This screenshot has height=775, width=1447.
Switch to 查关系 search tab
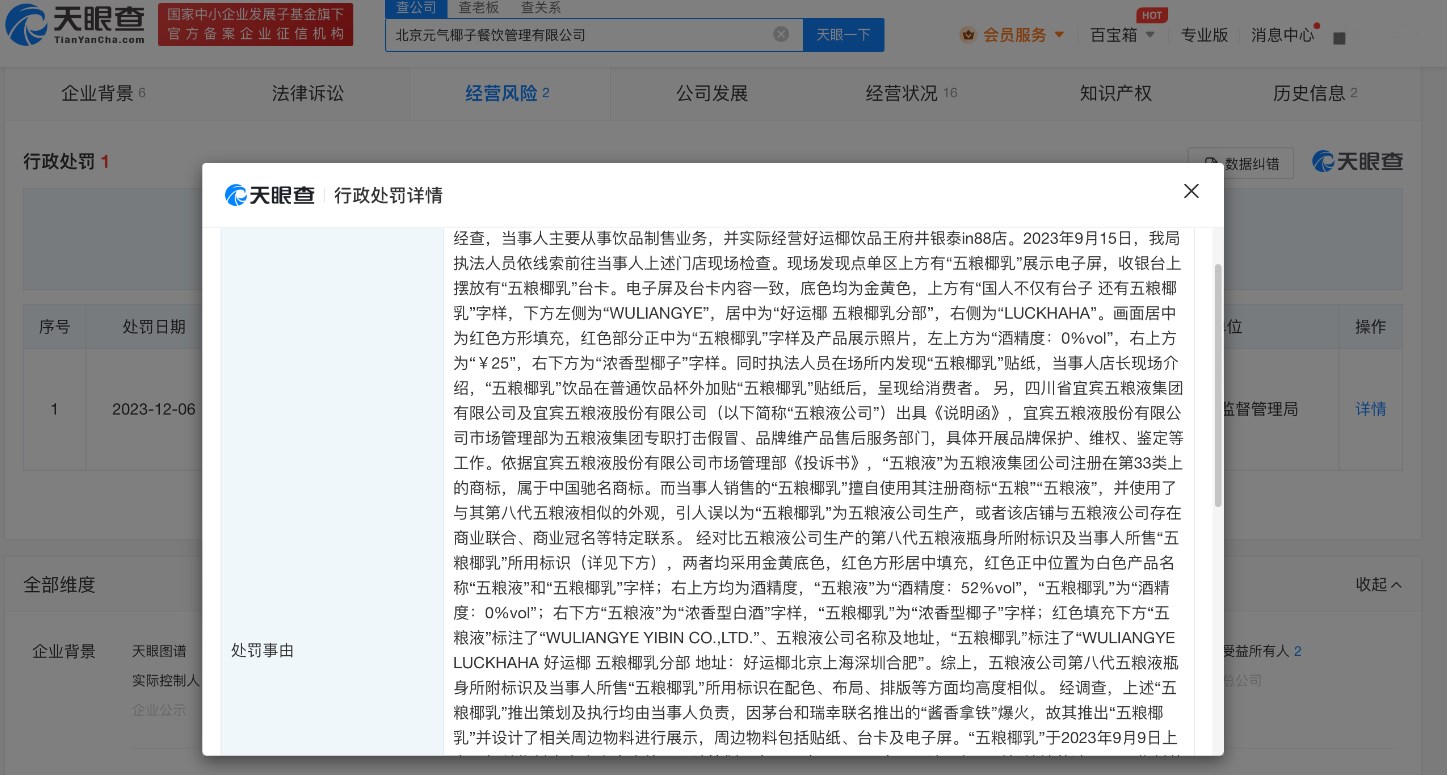(x=540, y=8)
